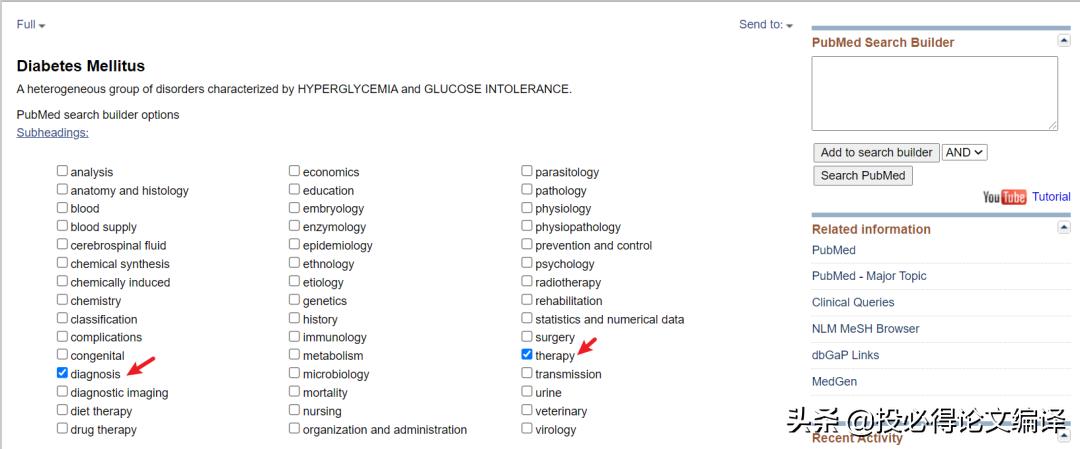Open the Full display format dropdown

[x=31, y=25]
